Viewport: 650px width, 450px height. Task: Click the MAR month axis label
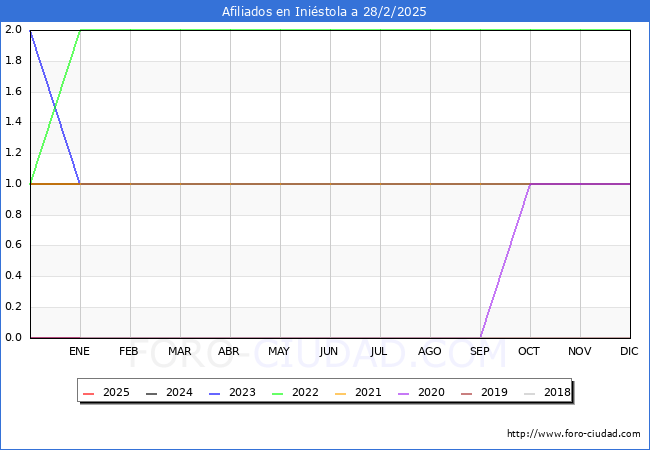point(179,351)
